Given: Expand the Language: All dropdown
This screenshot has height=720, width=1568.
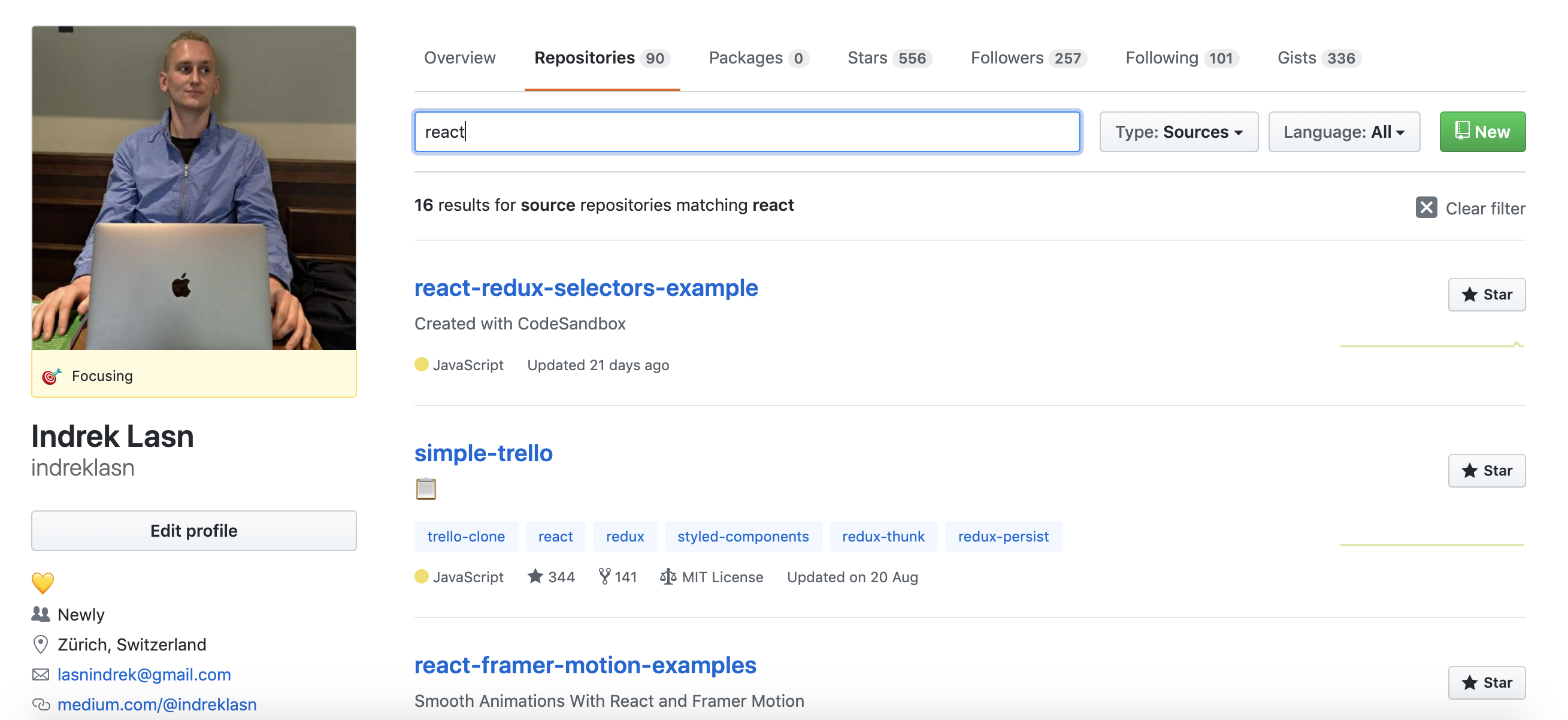Looking at the screenshot, I should click(x=1343, y=131).
